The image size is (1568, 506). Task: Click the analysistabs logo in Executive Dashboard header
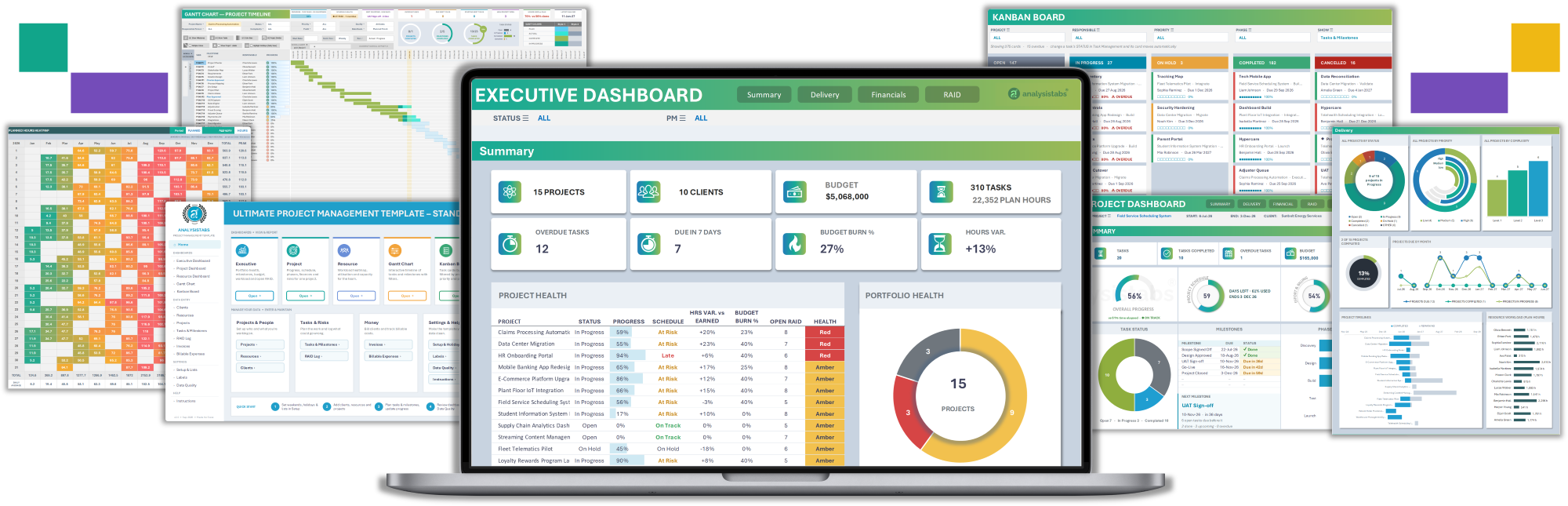[1038, 94]
